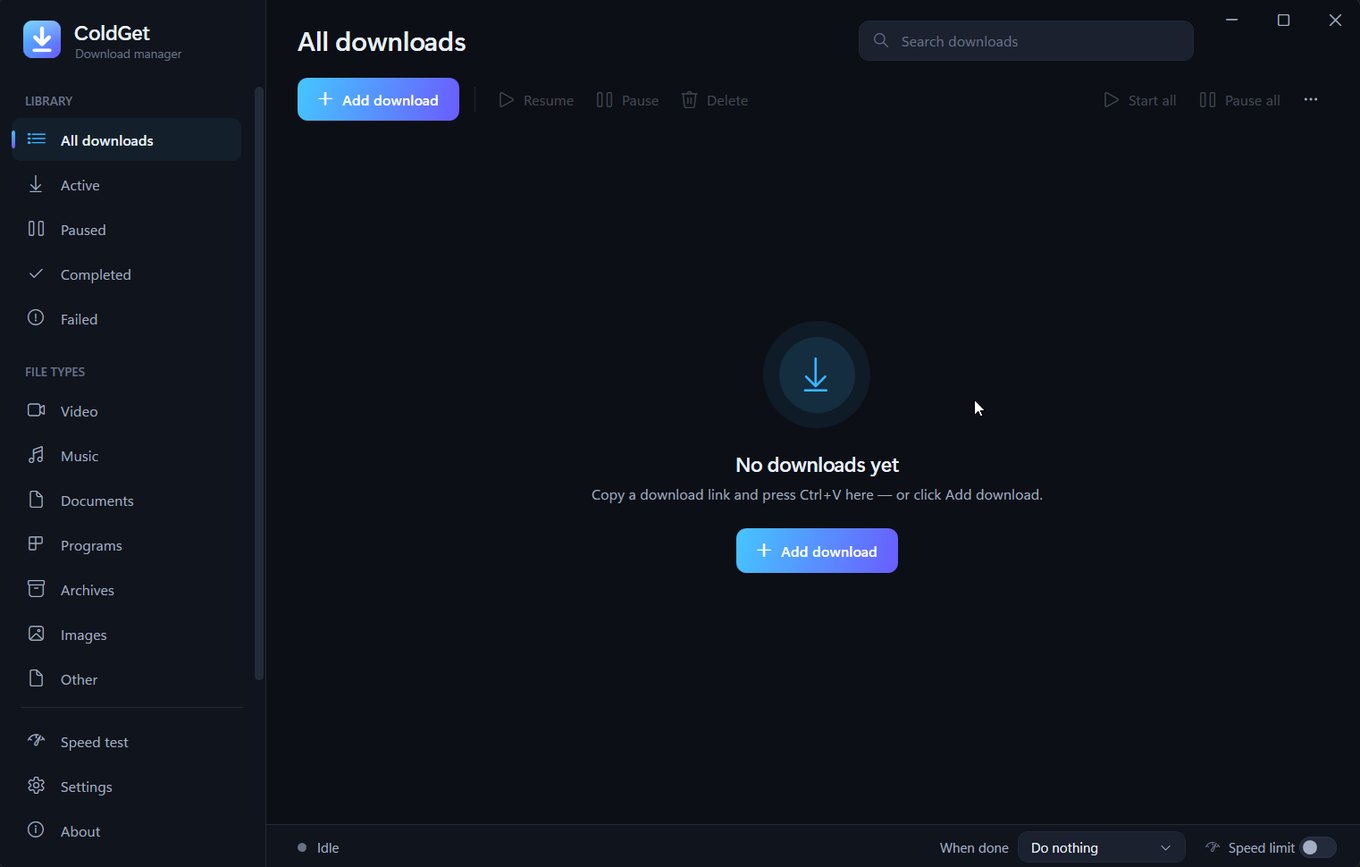
Task: Click the search magnifier icon
Action: 881,40
